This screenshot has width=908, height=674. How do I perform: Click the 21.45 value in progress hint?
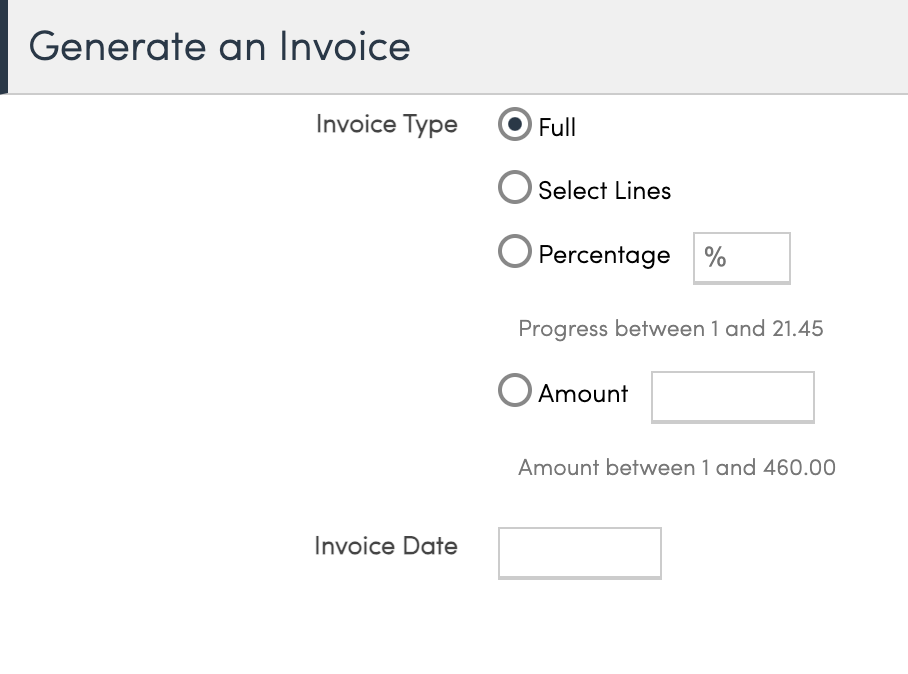797,329
